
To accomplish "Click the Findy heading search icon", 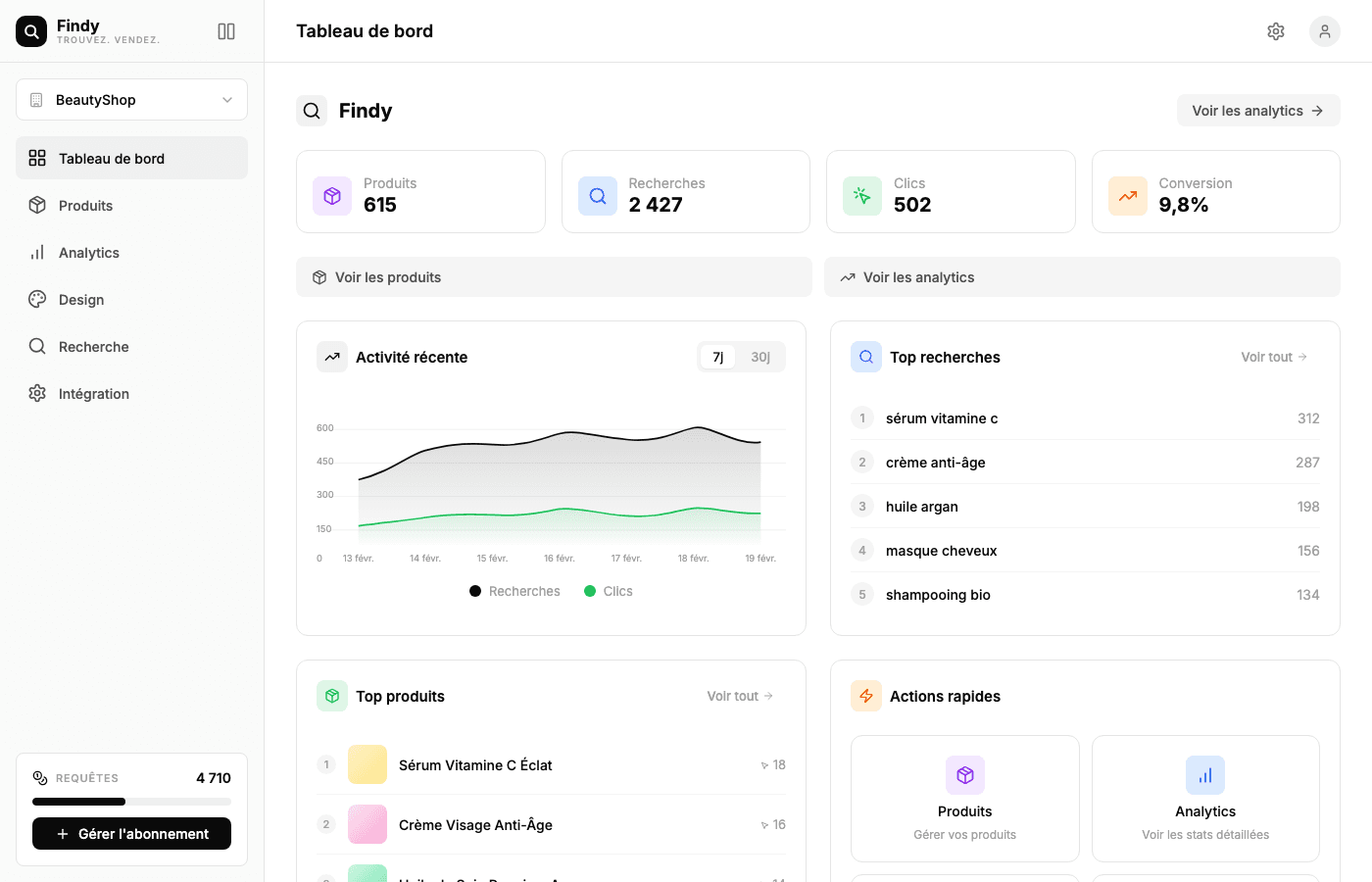I will pos(312,111).
